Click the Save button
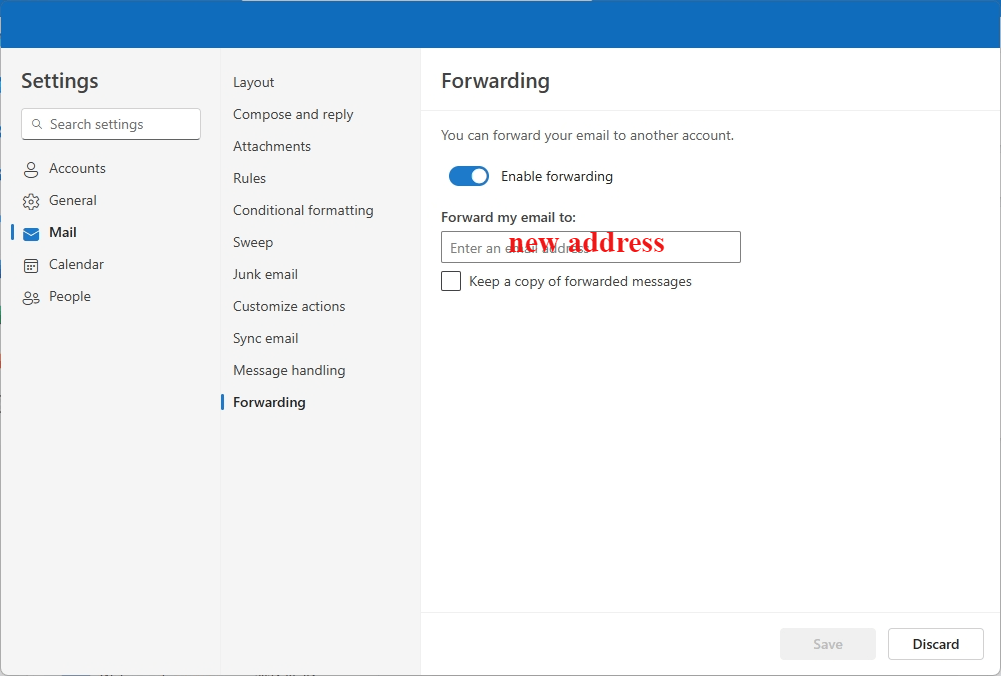This screenshot has height=676, width=1001. tap(827, 644)
